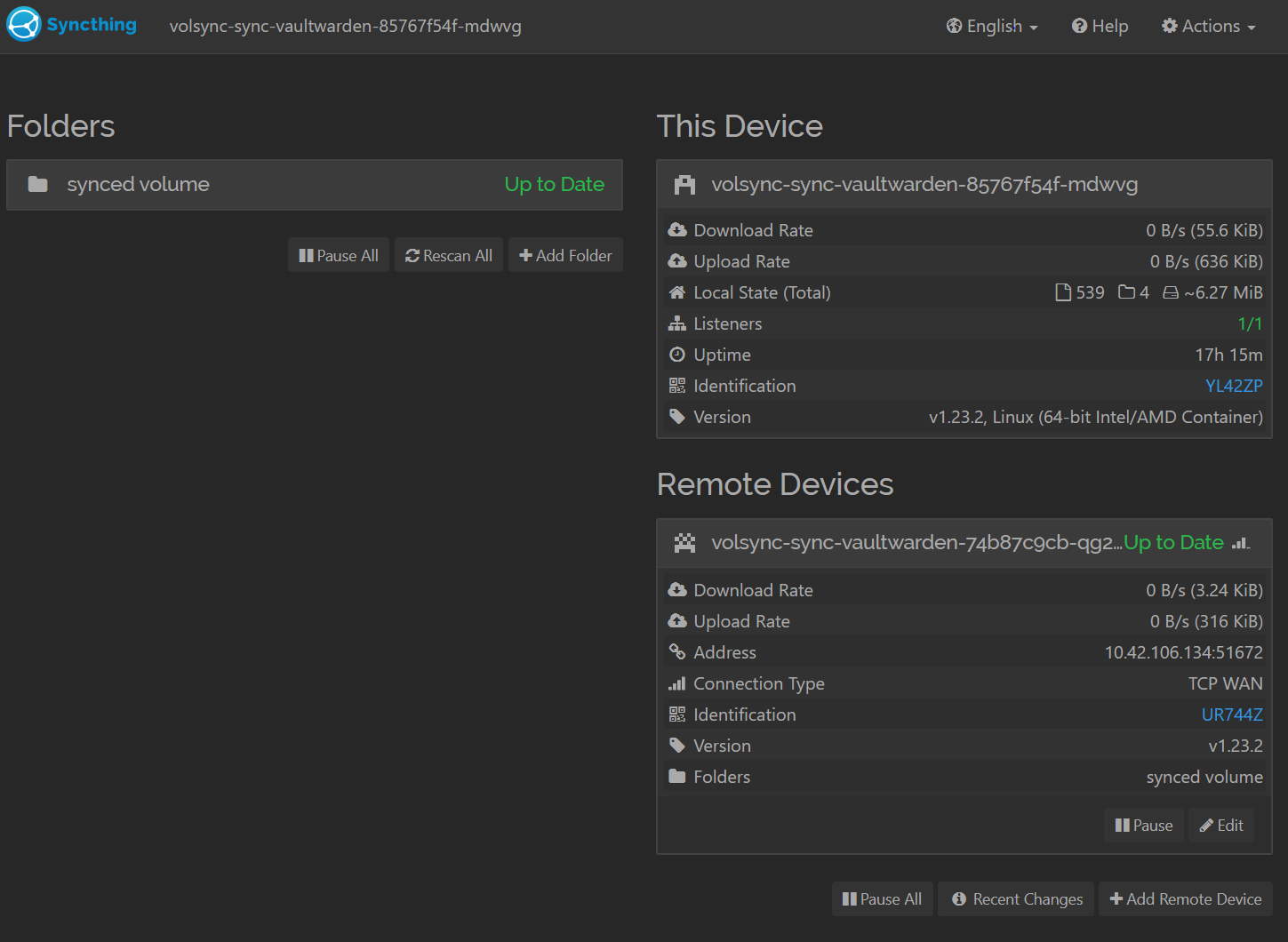Click This Device upload rate cloud icon
The height and width of the screenshot is (942, 1288).
677,261
